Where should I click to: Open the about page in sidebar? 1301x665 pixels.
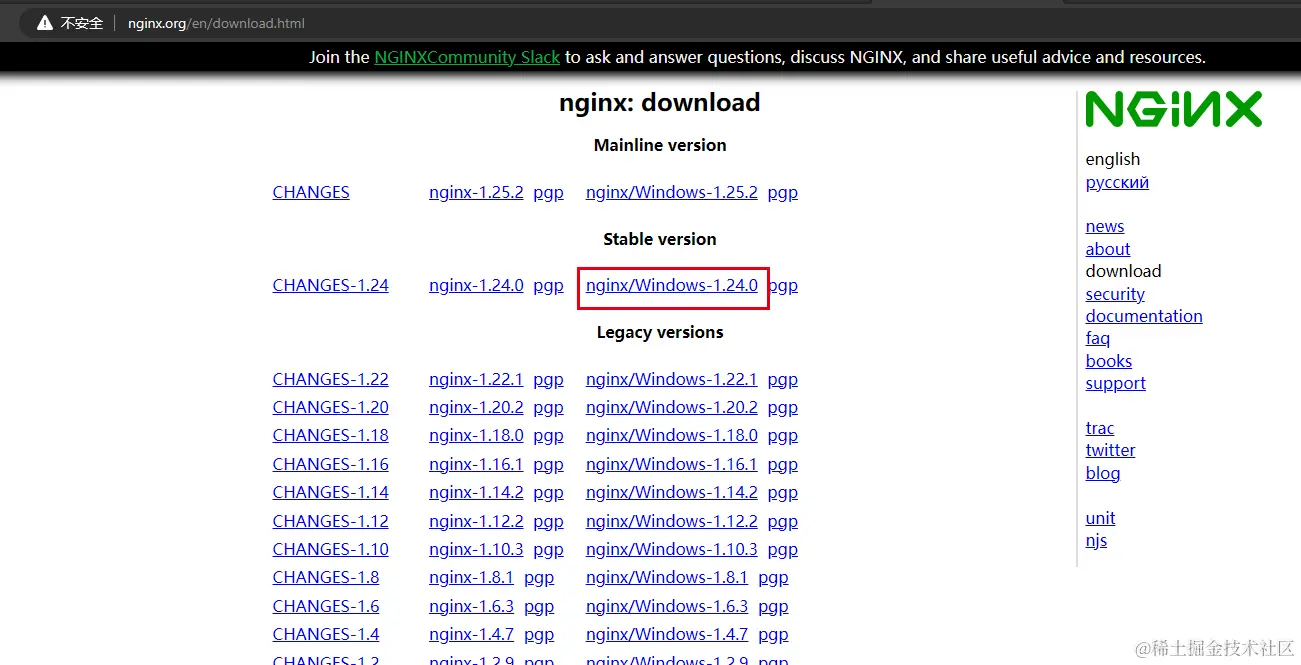(1108, 249)
